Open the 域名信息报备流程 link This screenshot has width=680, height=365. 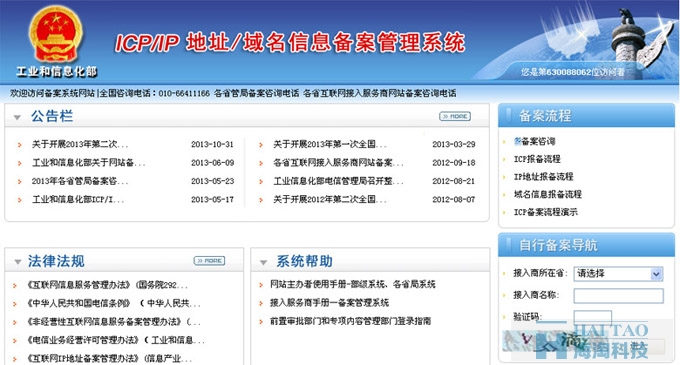point(548,195)
